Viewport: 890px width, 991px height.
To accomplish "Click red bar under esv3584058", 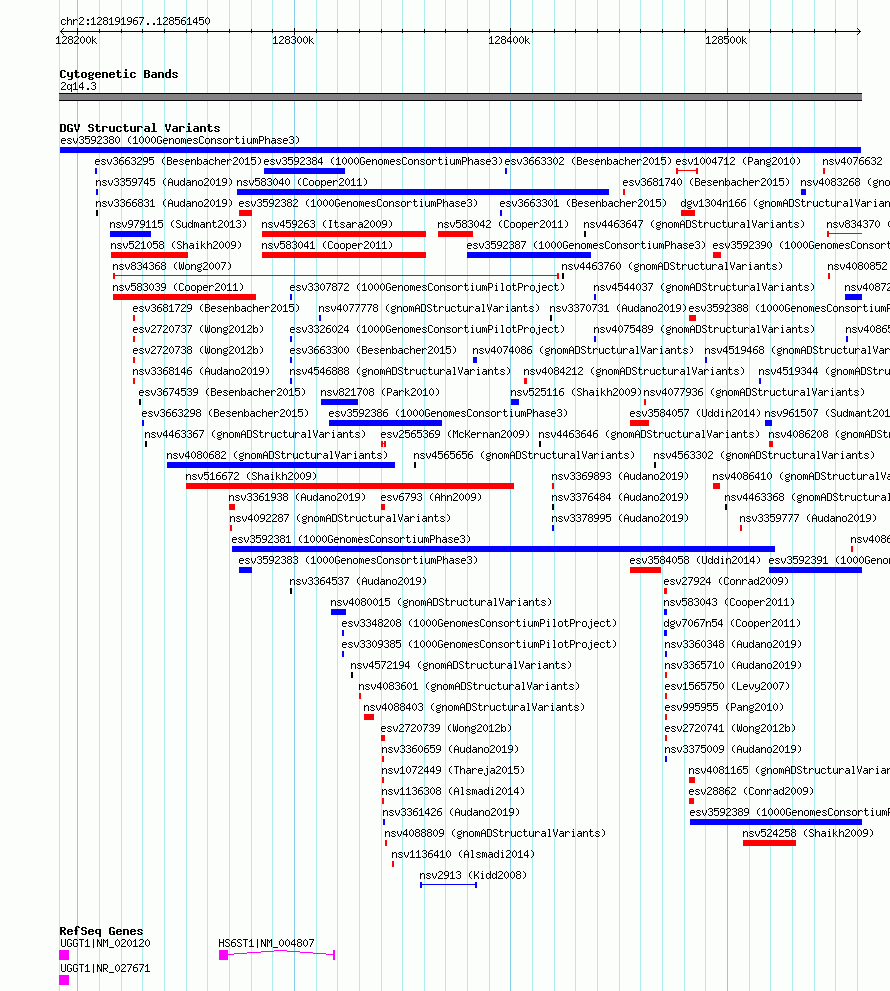I will 645,570.
